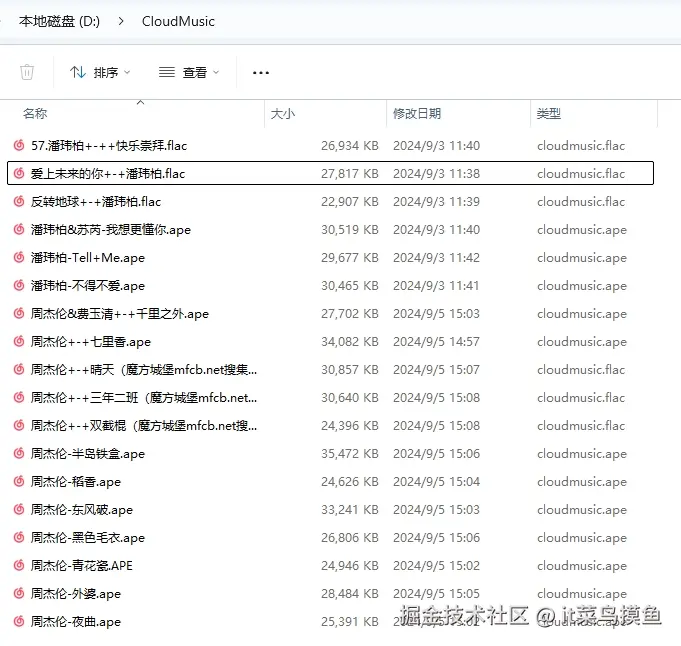Select file name 周杰伦+-+七里香.ape

[x=91, y=342]
